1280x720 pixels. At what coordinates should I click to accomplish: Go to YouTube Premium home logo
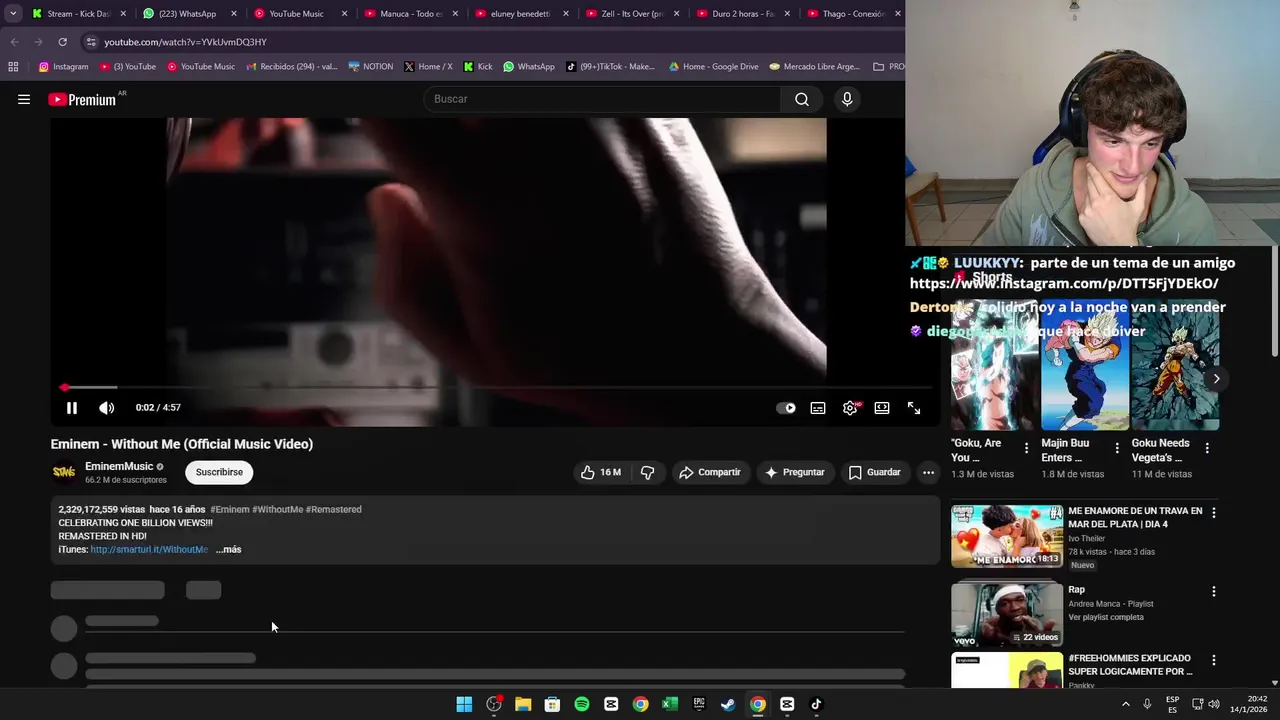click(82, 99)
